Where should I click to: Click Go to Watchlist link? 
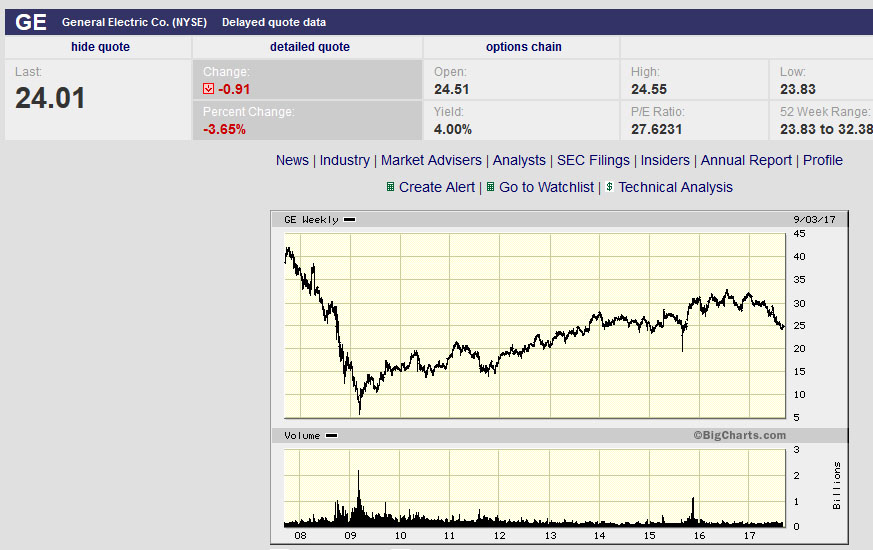(x=546, y=187)
